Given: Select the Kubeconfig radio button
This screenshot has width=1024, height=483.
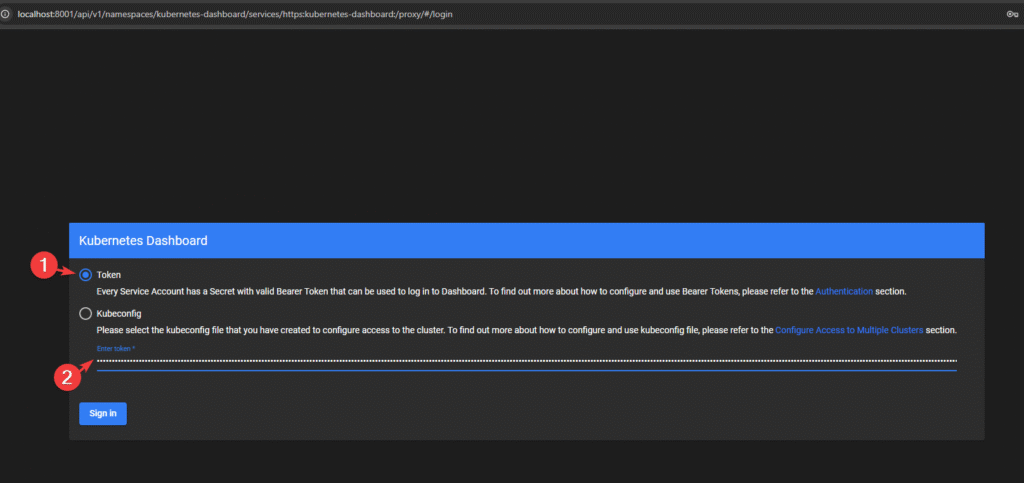Looking at the screenshot, I should [x=85, y=314].
